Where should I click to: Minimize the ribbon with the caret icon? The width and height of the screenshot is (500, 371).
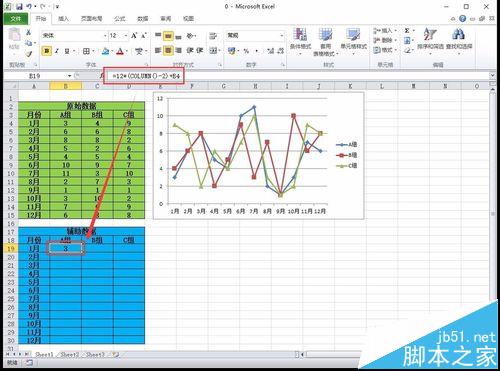coord(453,19)
